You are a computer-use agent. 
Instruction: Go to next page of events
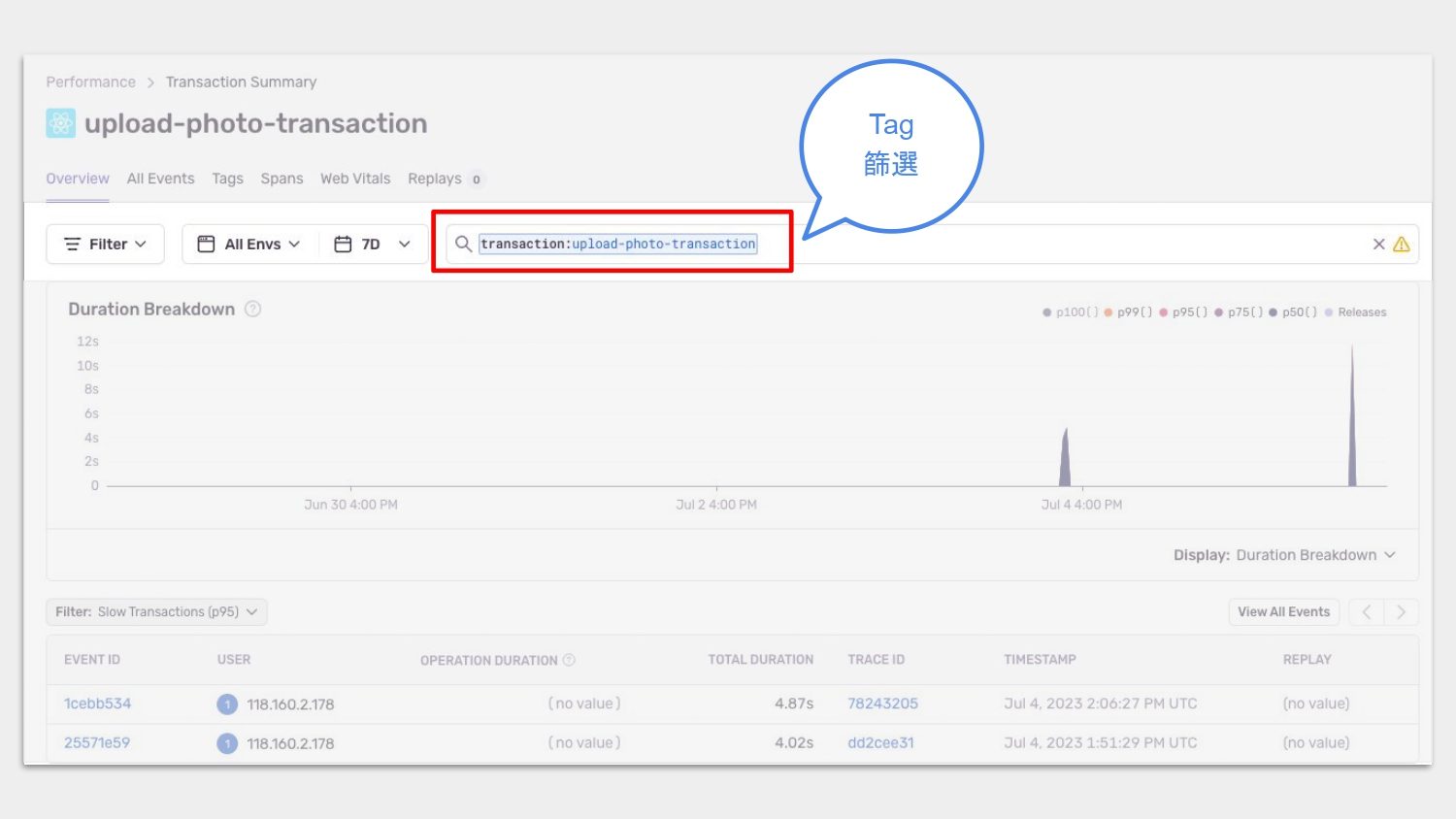(1401, 612)
